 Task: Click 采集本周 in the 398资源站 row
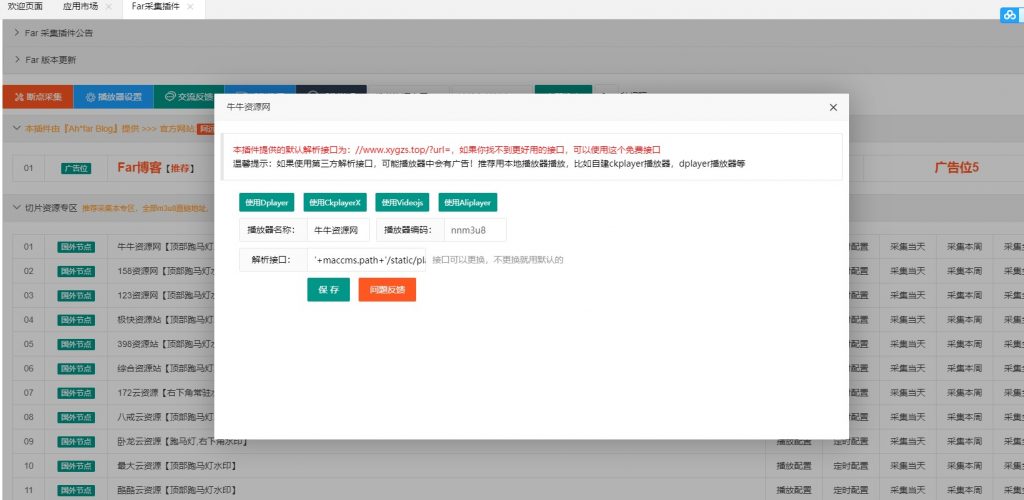965,344
